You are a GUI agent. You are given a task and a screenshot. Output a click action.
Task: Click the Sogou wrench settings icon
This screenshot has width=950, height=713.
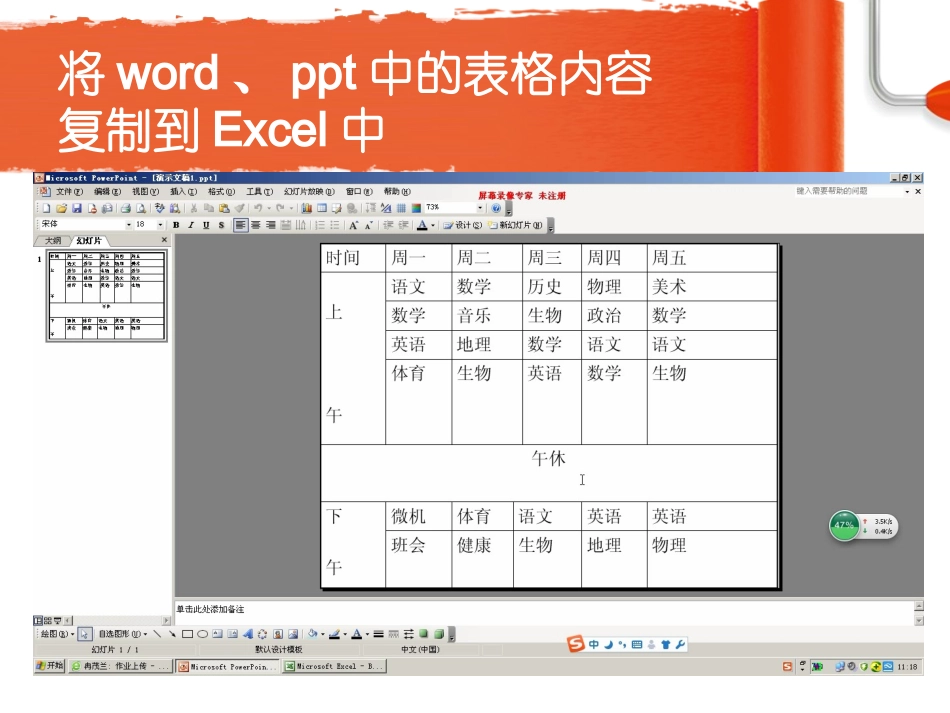pos(680,645)
